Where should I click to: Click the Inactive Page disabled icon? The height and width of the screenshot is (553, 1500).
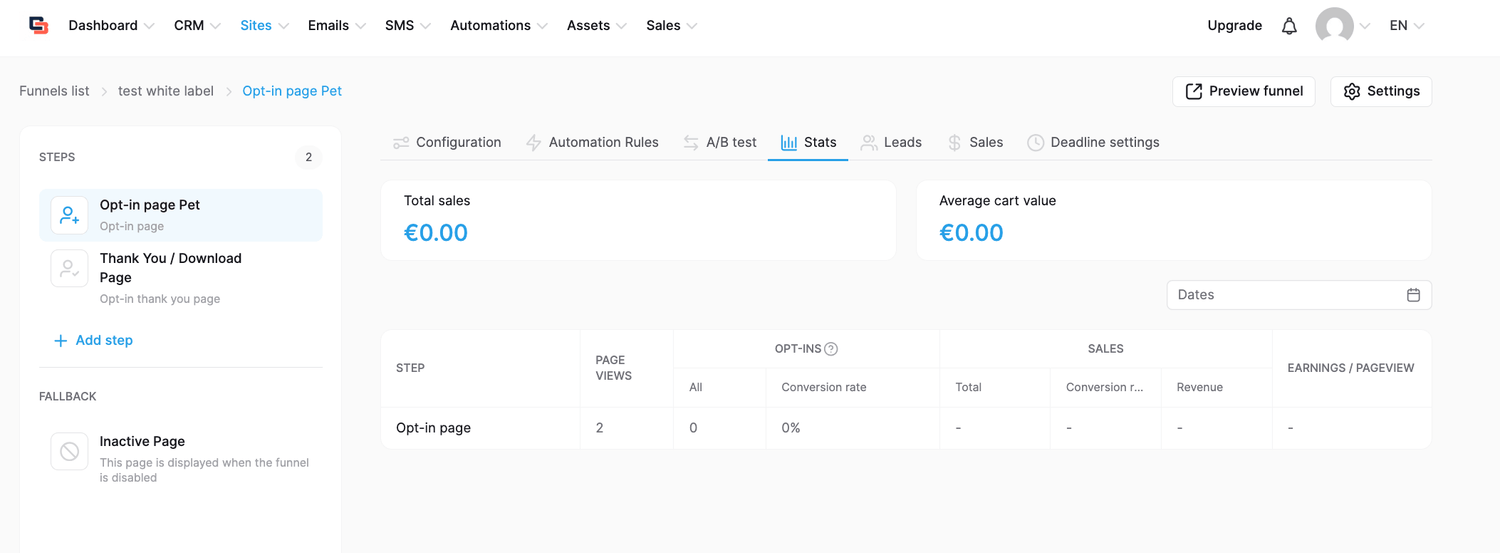coord(69,451)
